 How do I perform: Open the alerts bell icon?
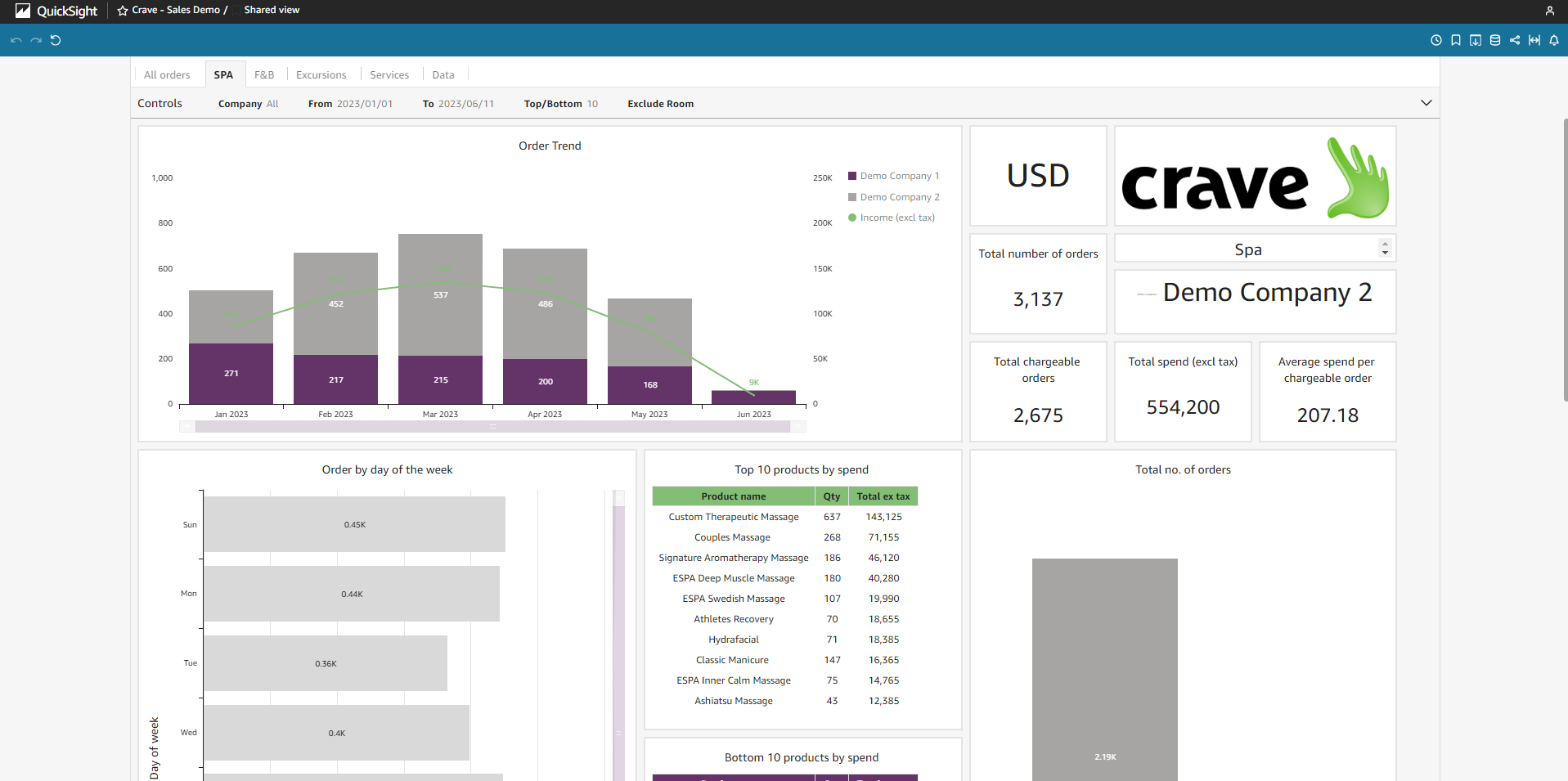click(1554, 40)
